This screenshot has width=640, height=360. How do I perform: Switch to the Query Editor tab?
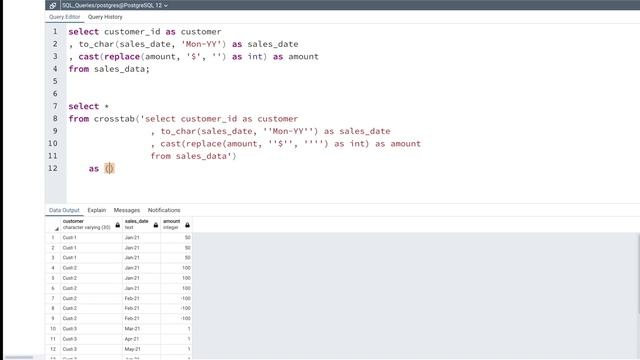tap(64, 17)
